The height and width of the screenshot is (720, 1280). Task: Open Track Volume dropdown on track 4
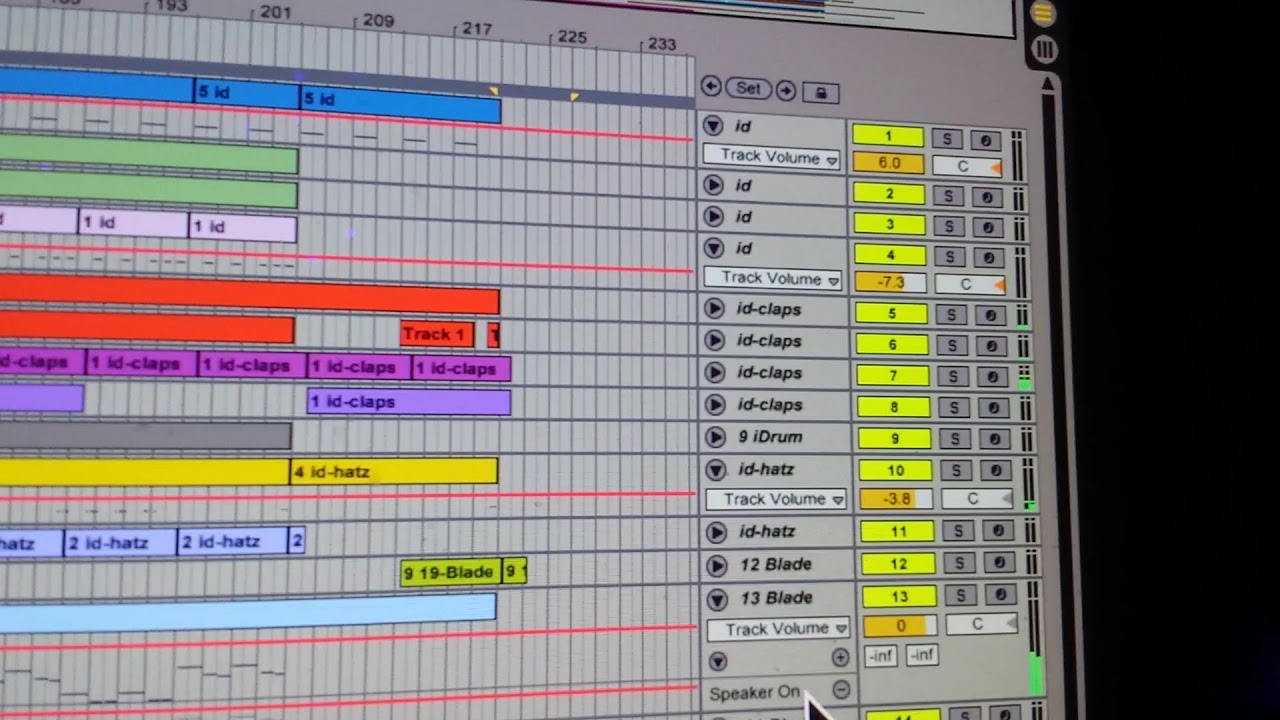coord(773,278)
